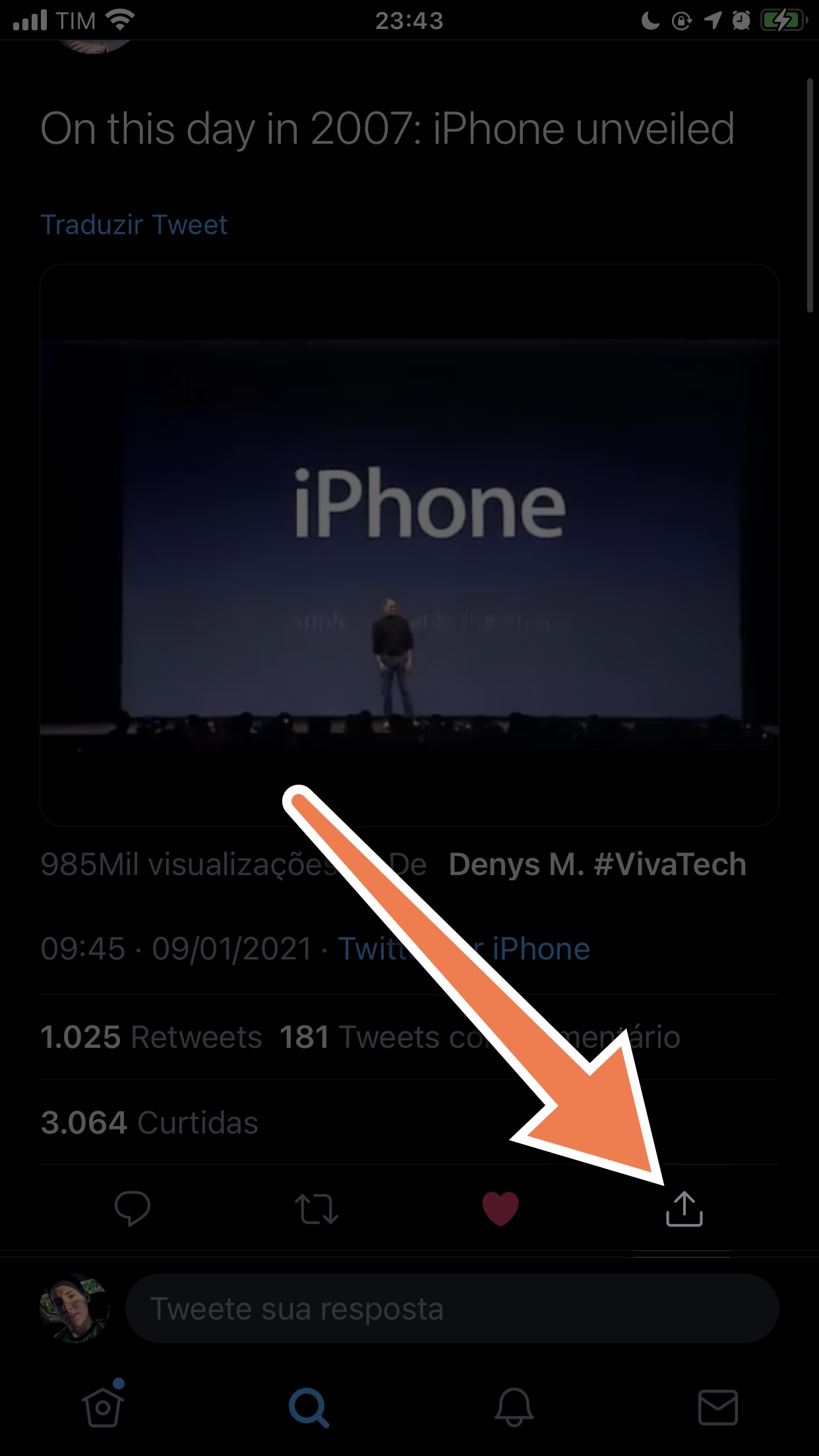Unlike the tweet with the heart icon
Screen dimensions: 819x1456
501,1209
